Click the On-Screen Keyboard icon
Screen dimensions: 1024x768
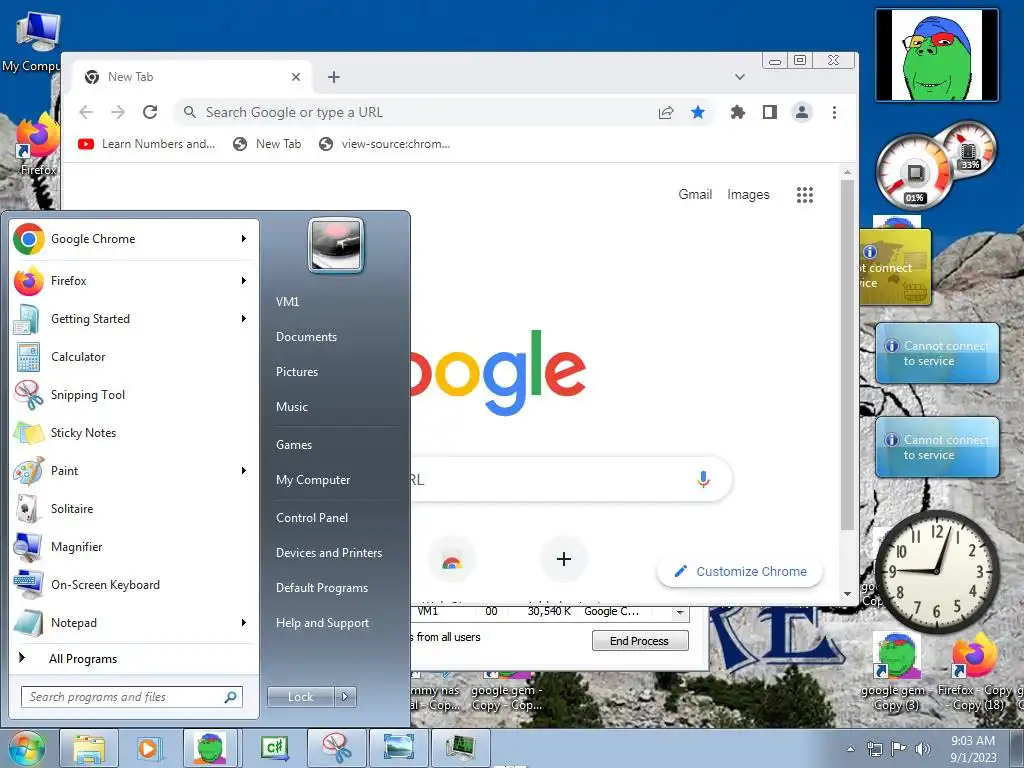28,585
